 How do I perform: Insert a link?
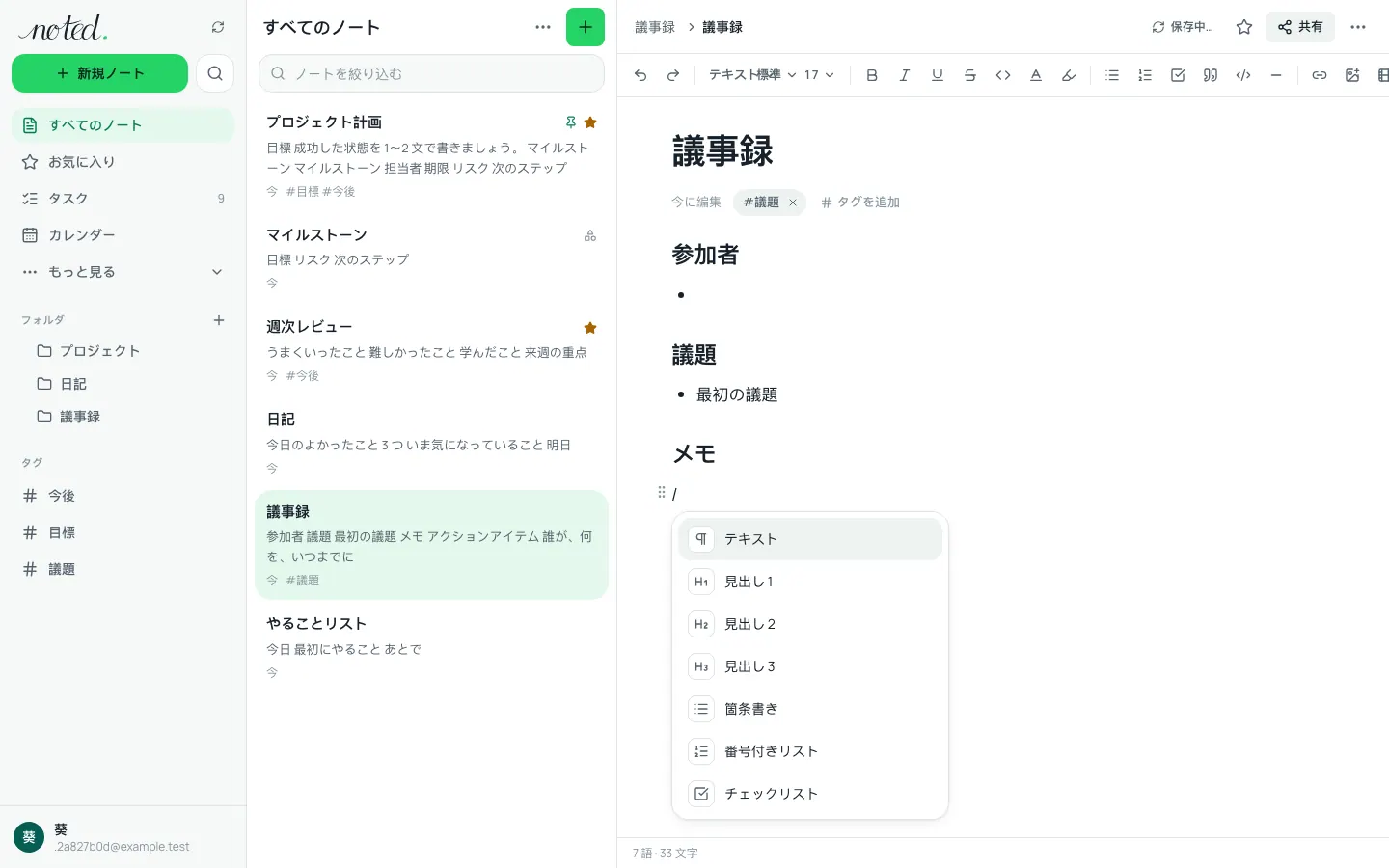1320,75
